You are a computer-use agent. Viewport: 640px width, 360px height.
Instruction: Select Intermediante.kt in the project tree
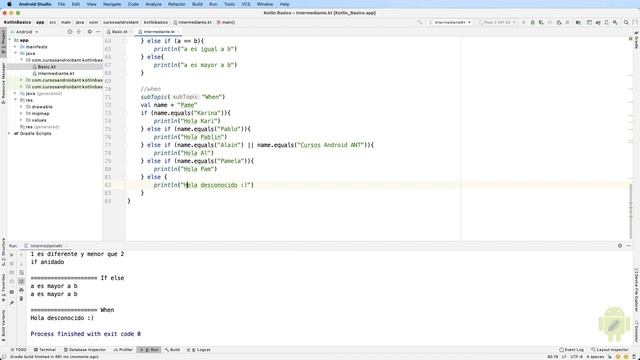pyautogui.click(x=55, y=73)
